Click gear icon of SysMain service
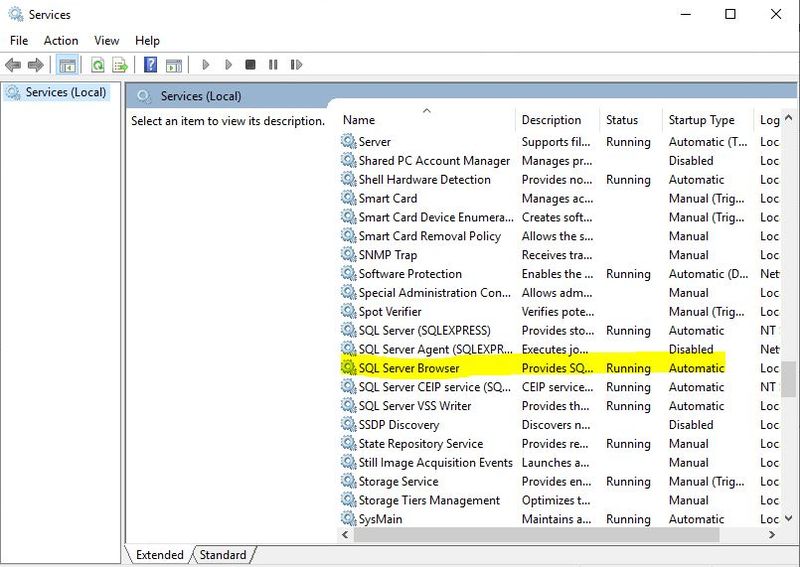Viewport: 800px width, 567px height. (x=348, y=519)
